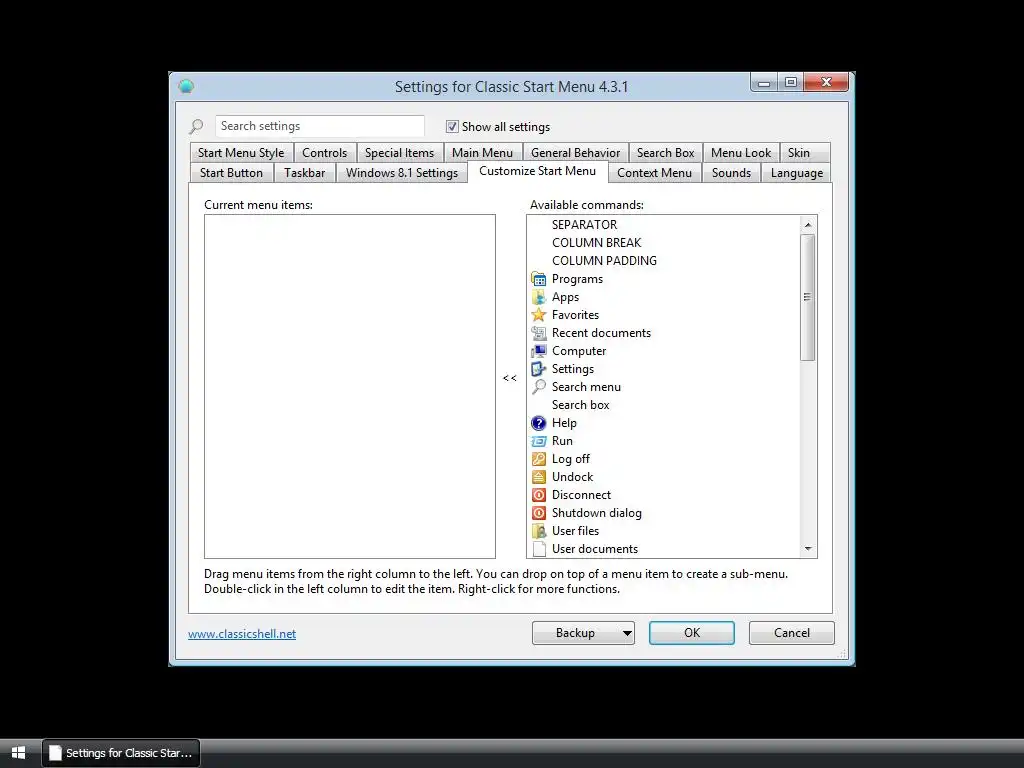Click into the Search settings field
This screenshot has height=768, width=1024.
pyautogui.click(x=319, y=126)
